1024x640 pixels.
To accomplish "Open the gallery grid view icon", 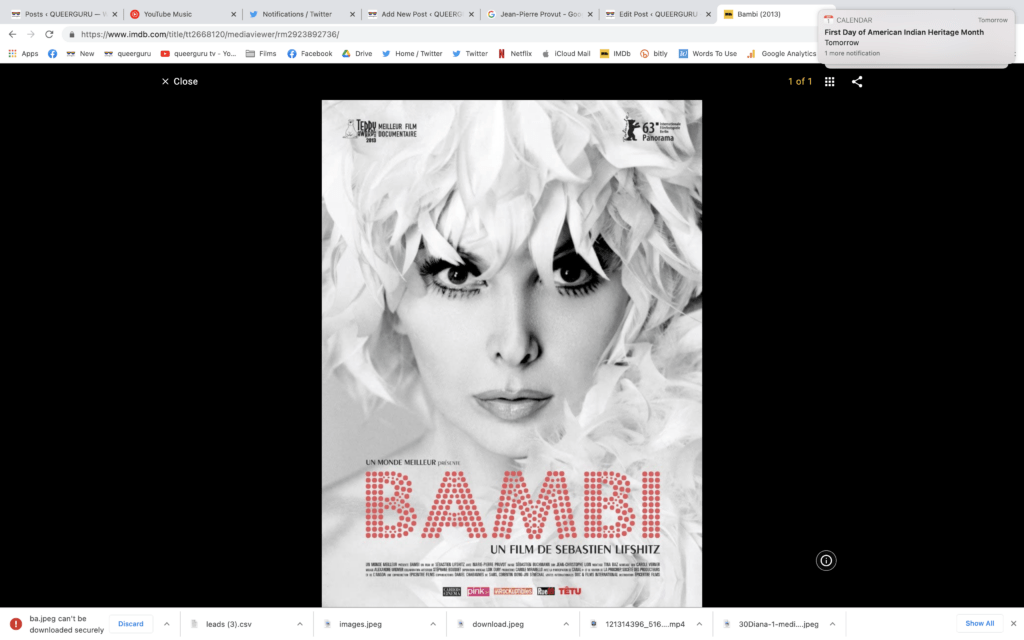I will pyautogui.click(x=829, y=82).
